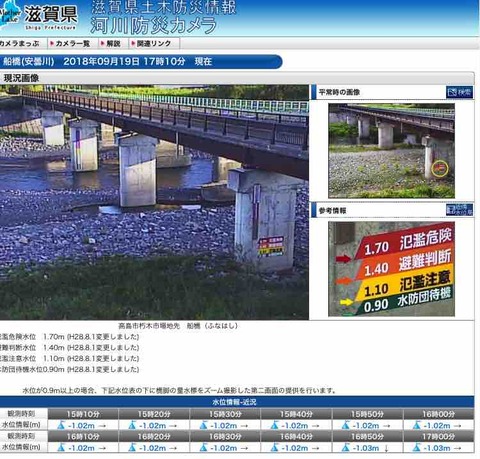Select the 15時30分 time header
The height and width of the screenshot is (459, 480).
pos(225,414)
